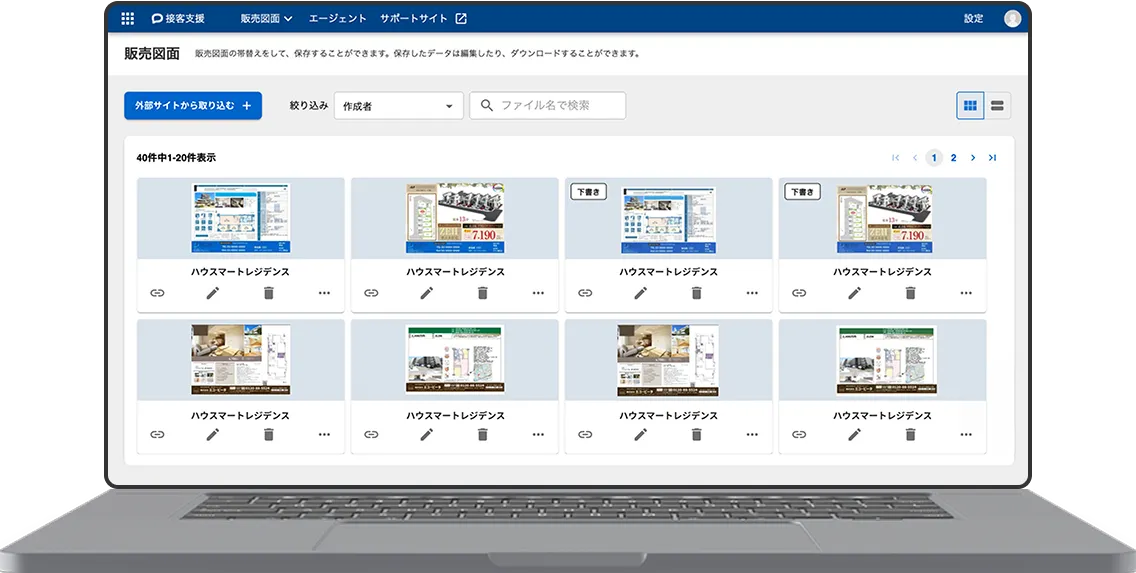
Task: Open bottom-row second card's green flyer thumbnail
Action: [455, 360]
